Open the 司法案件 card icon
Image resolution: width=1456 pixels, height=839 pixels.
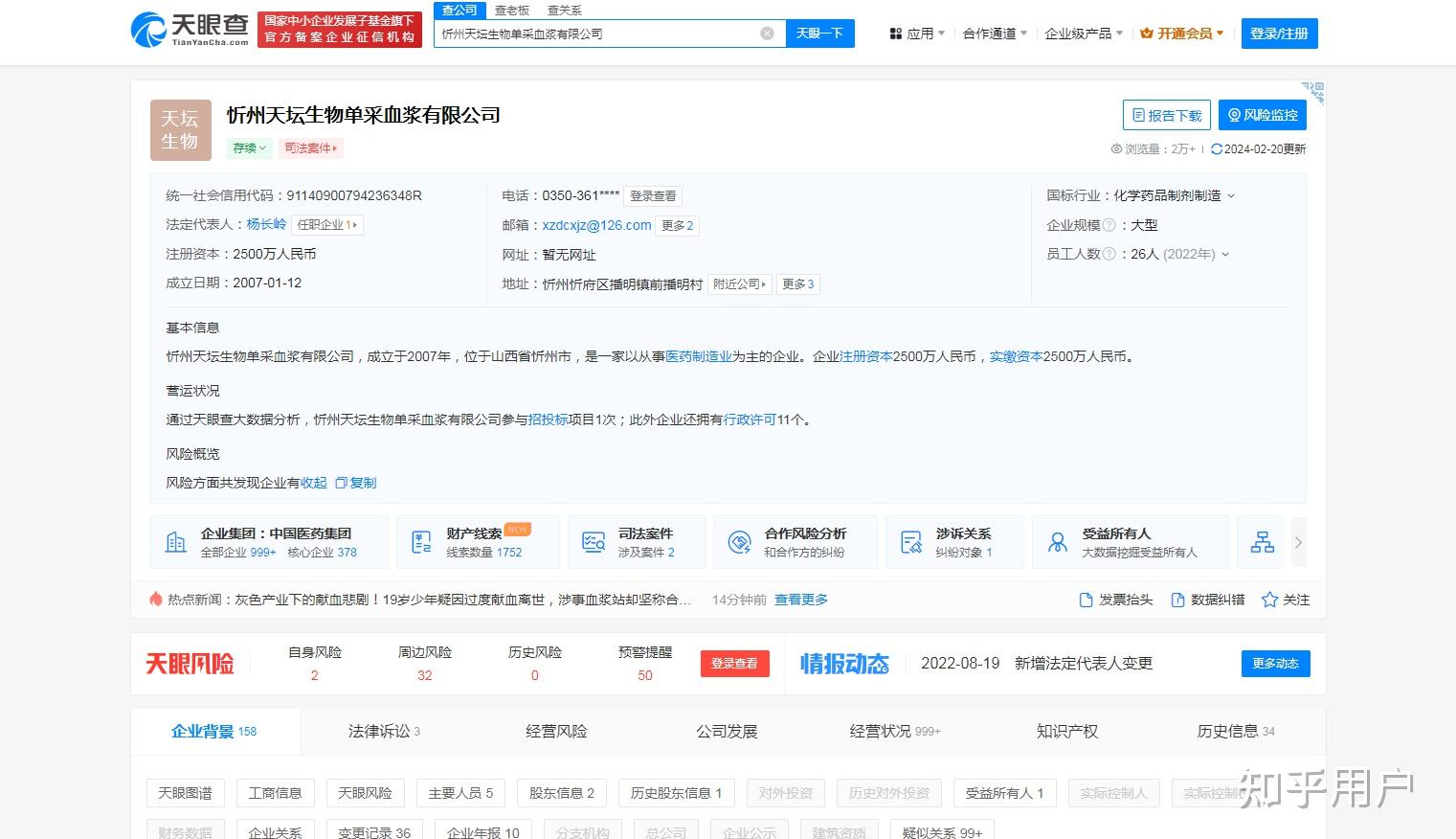point(594,542)
